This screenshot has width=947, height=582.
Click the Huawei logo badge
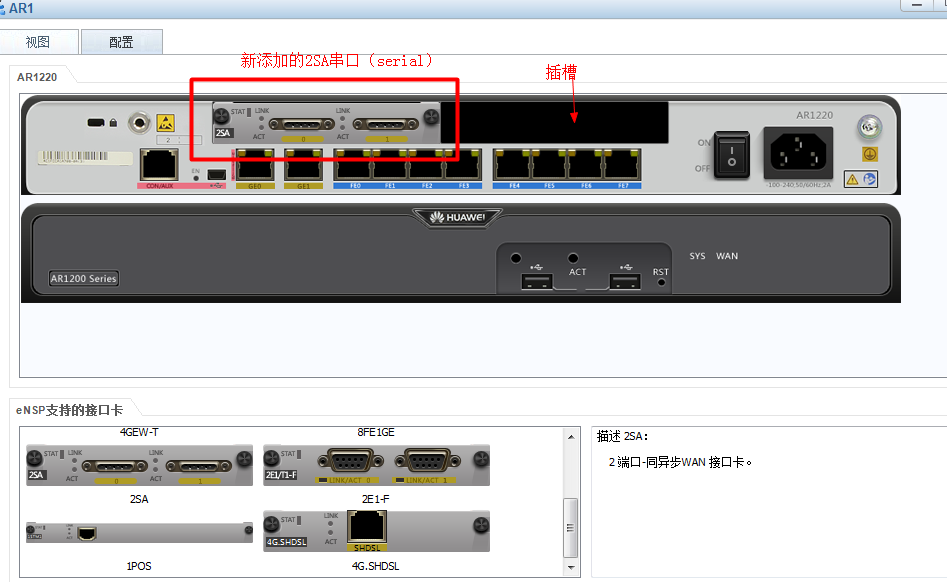(x=457, y=217)
